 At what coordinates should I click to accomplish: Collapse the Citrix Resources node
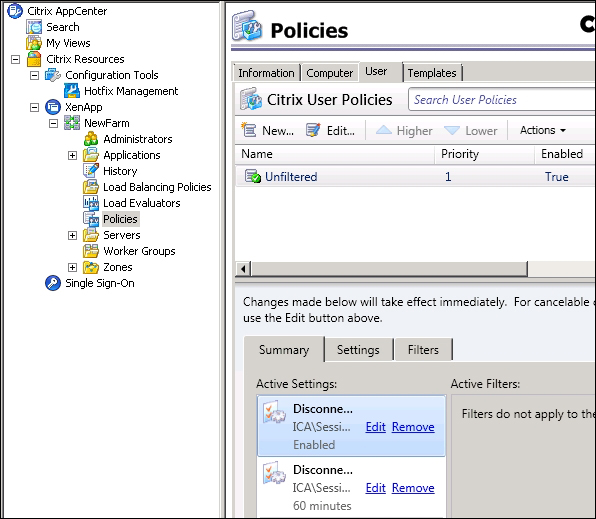[x=15, y=59]
